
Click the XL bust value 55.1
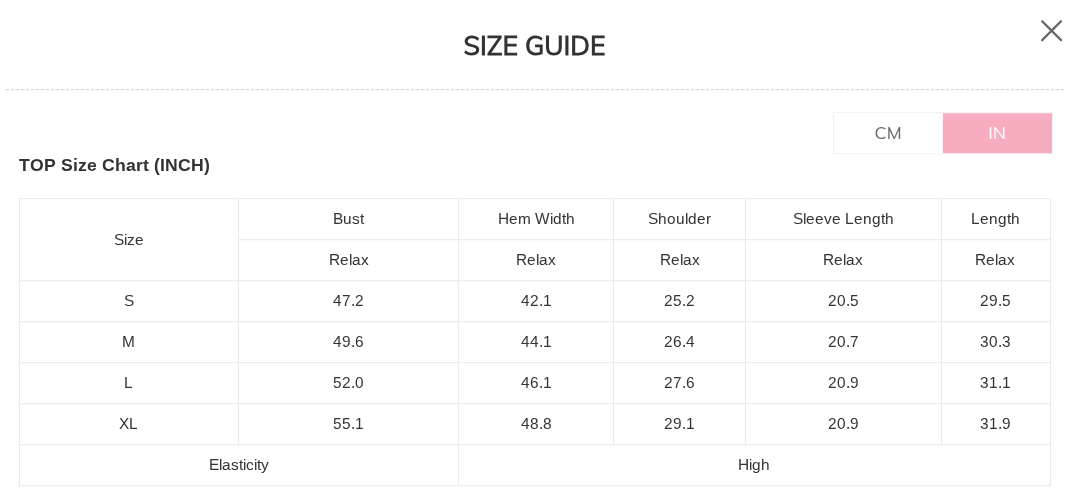[x=348, y=424]
